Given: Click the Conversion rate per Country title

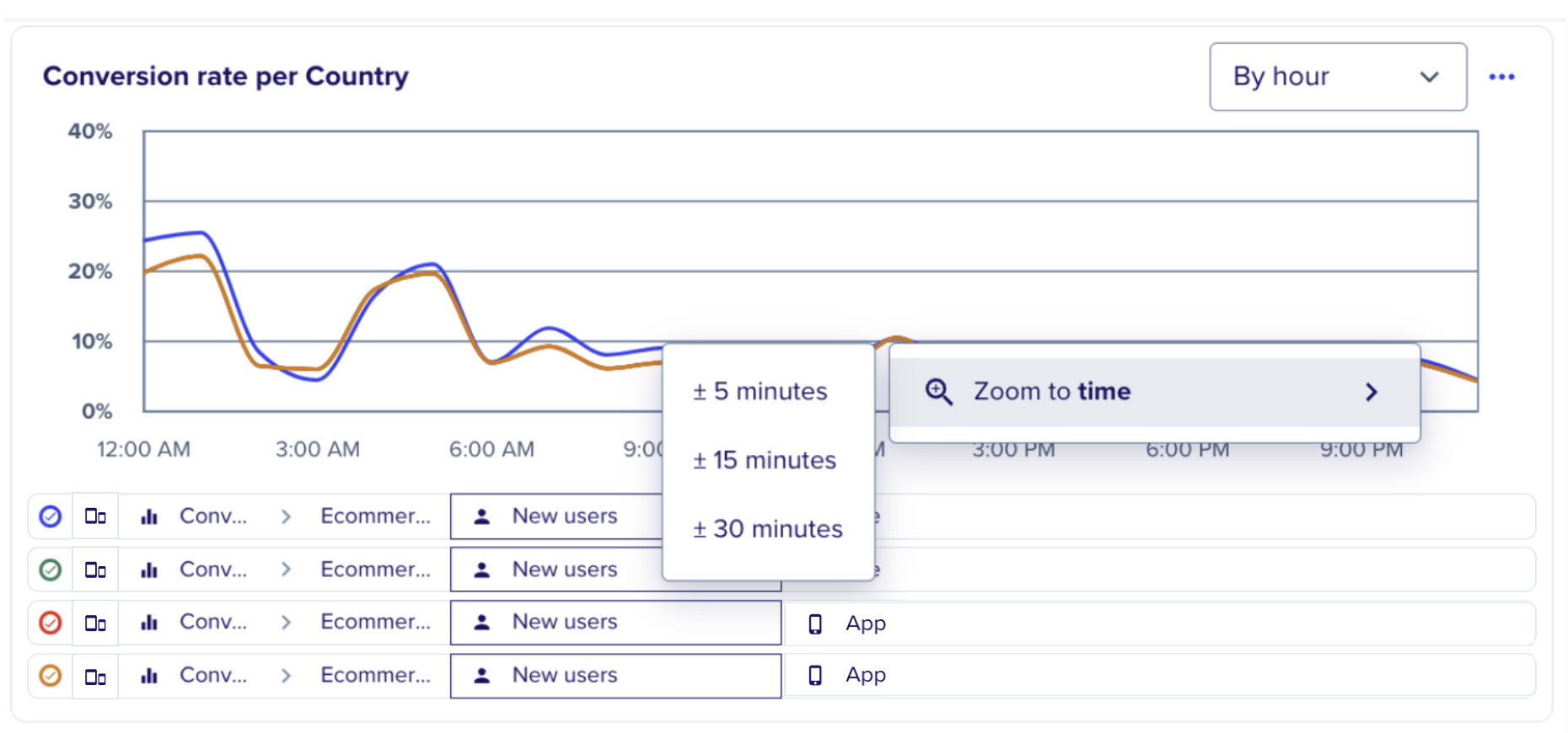Looking at the screenshot, I should [226, 77].
